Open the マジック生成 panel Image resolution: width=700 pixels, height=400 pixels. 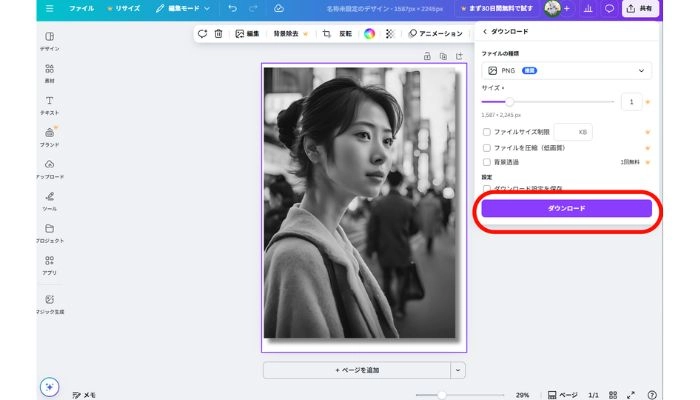50,304
